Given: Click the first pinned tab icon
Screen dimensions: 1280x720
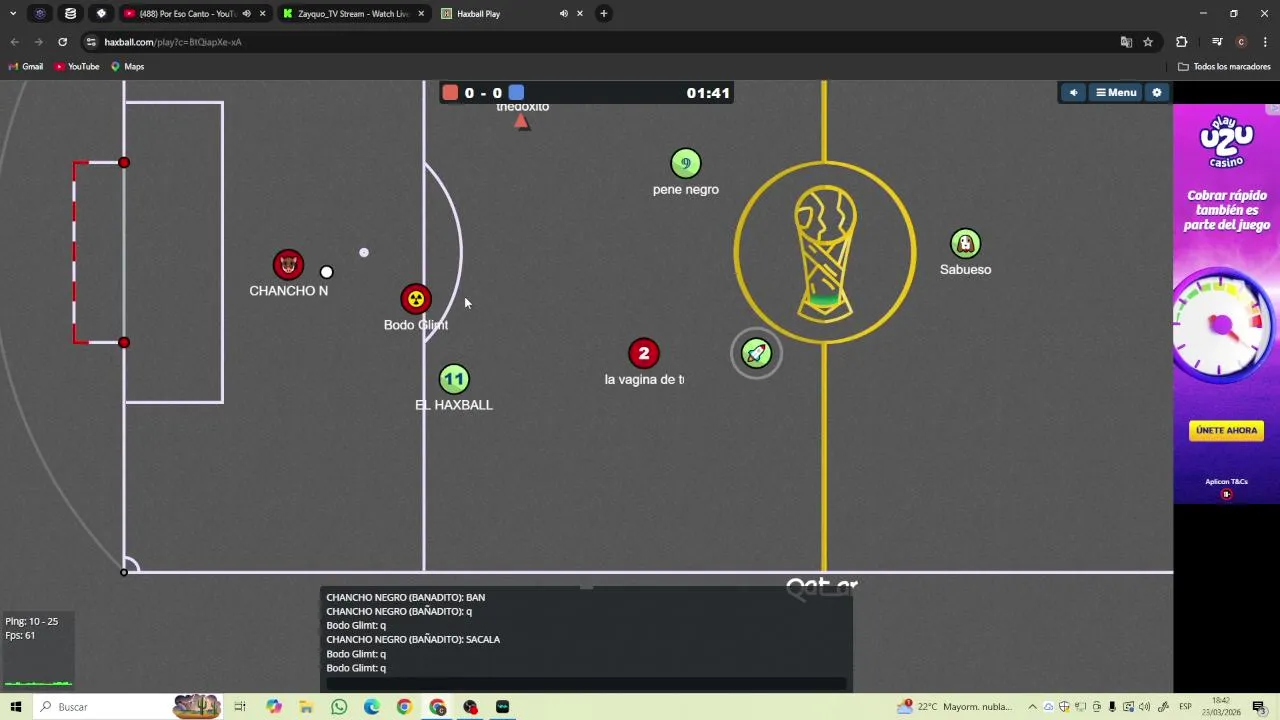Looking at the screenshot, I should point(40,14).
